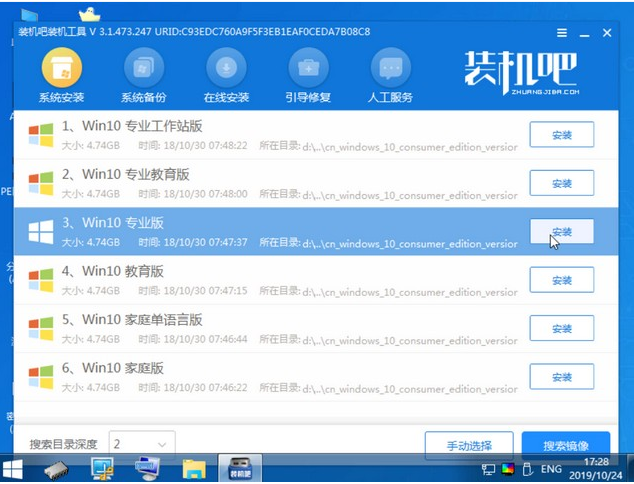Click 手动选择 manual select button

tap(469, 446)
